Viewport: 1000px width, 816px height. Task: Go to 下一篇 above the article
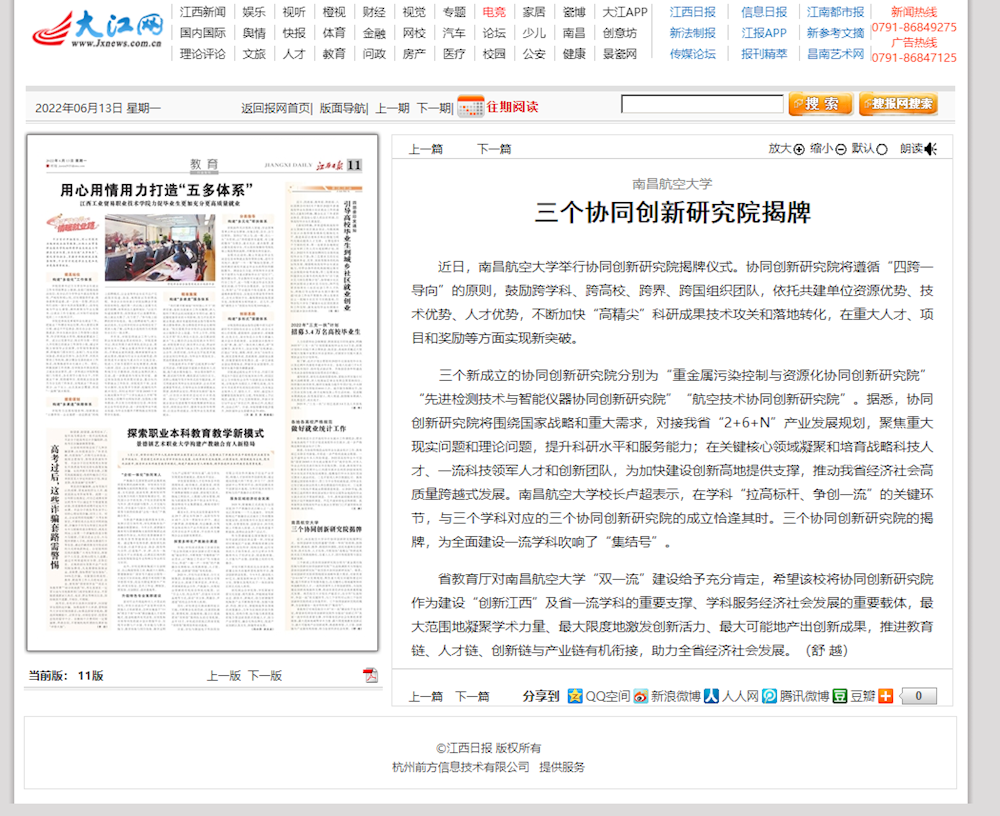tap(493, 149)
